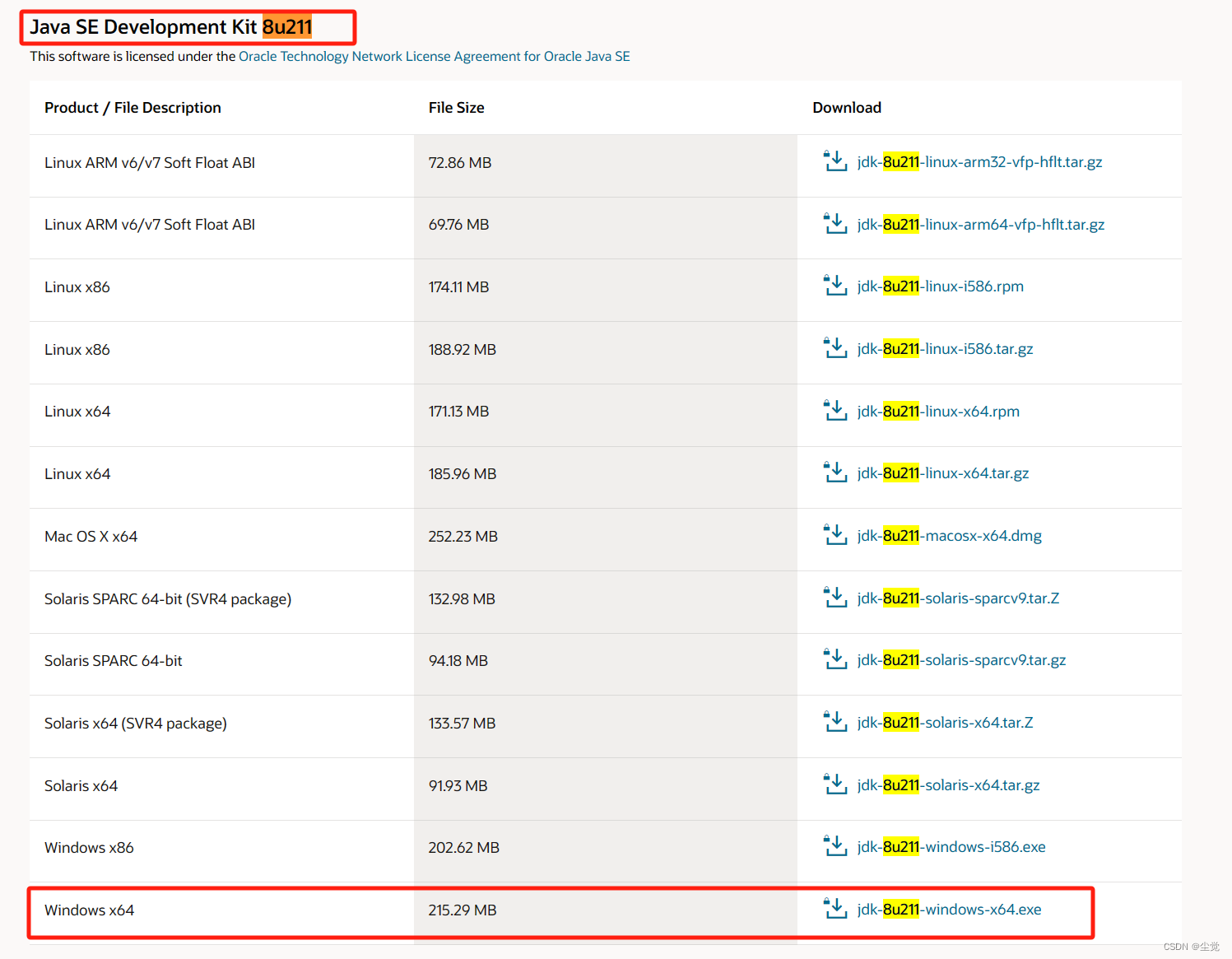Click download icon beside windows-i586.exe
The height and width of the screenshot is (959, 1232).
[x=835, y=846]
